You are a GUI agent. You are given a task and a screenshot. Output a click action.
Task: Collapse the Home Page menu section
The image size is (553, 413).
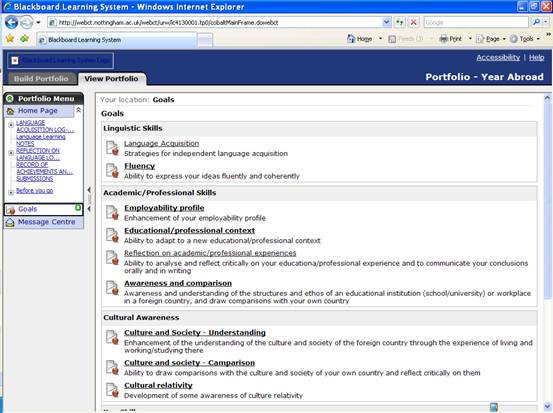pos(79,110)
